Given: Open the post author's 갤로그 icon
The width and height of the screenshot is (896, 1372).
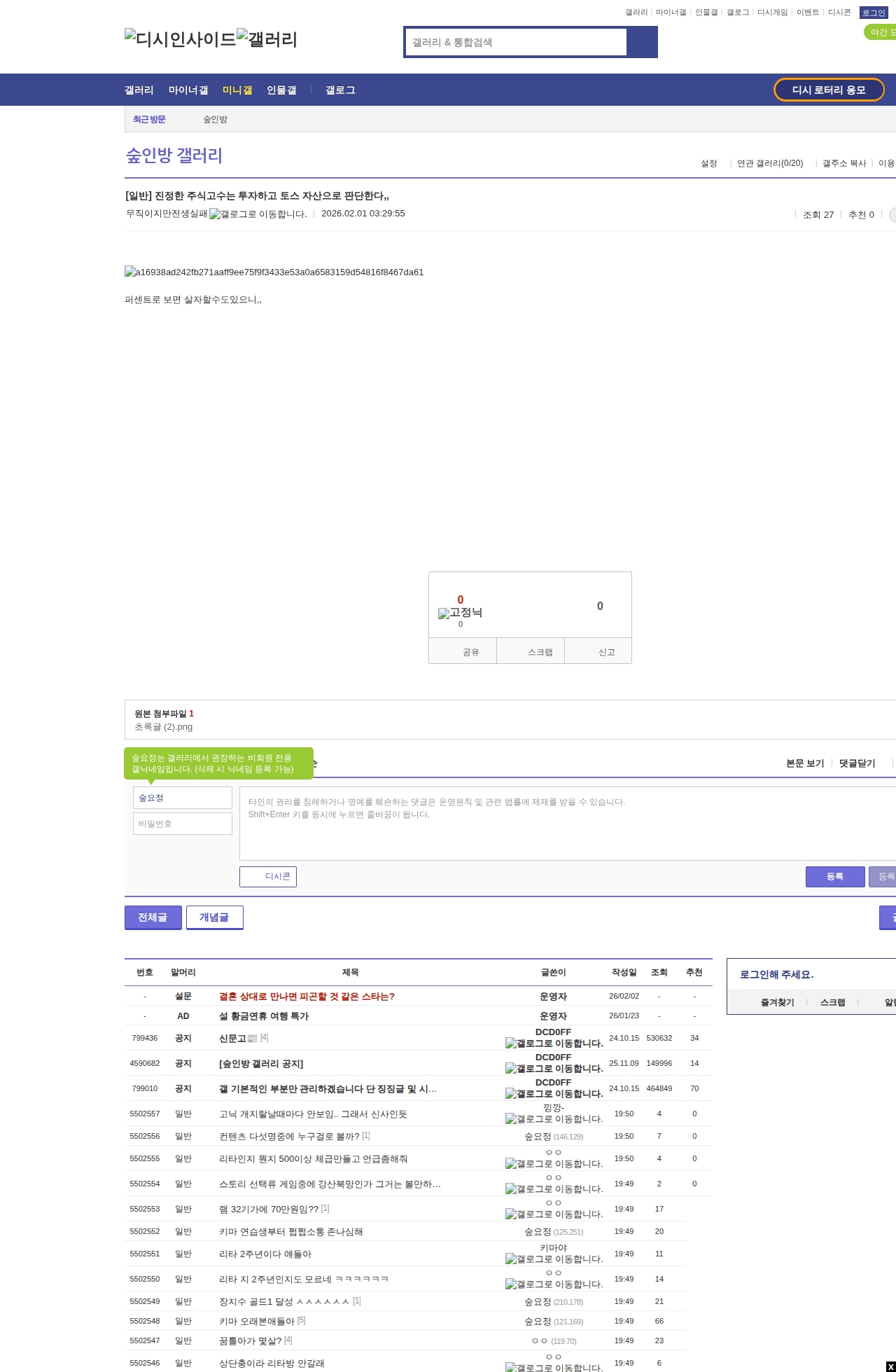Looking at the screenshot, I should point(258,214).
